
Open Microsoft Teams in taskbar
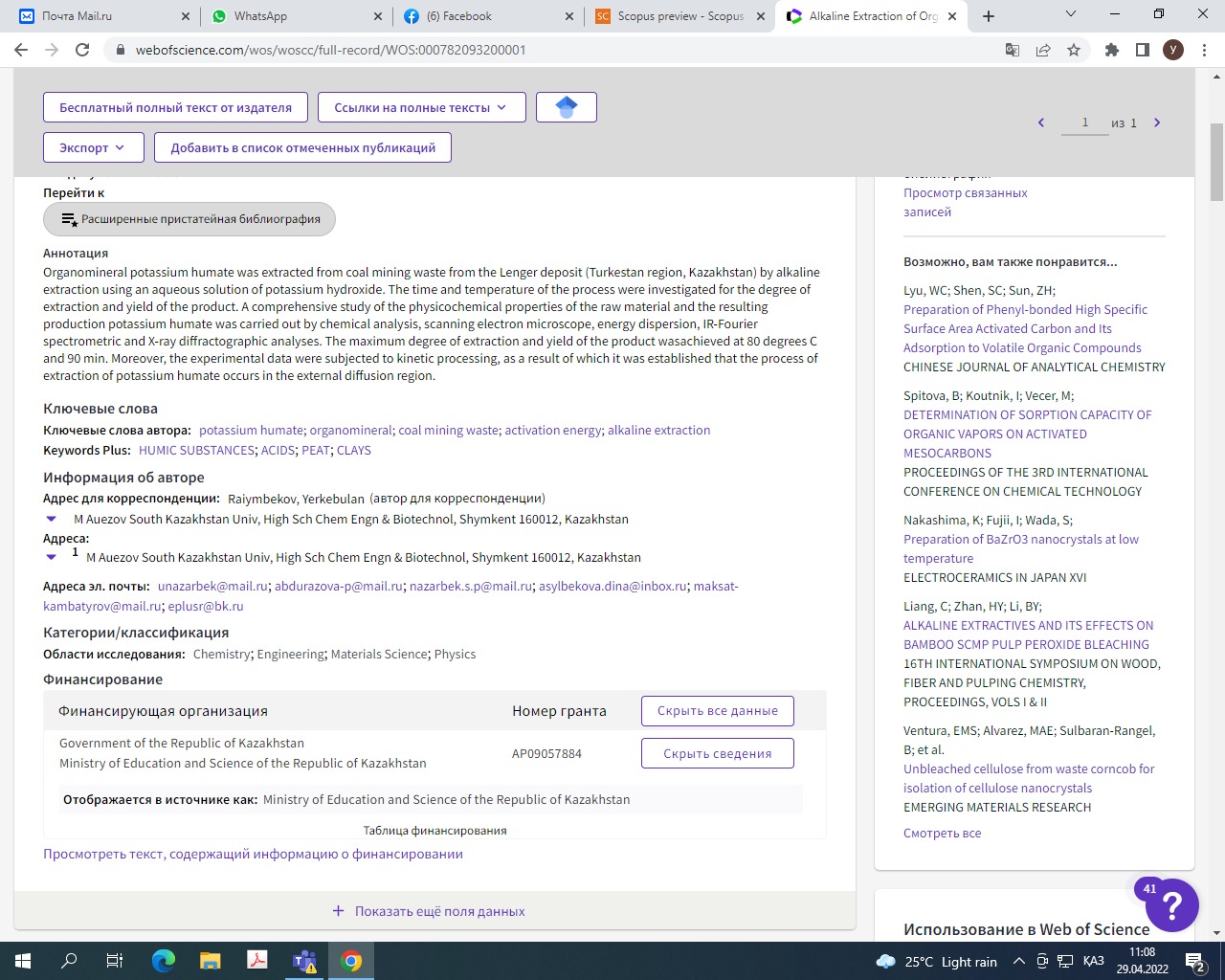pos(304,961)
